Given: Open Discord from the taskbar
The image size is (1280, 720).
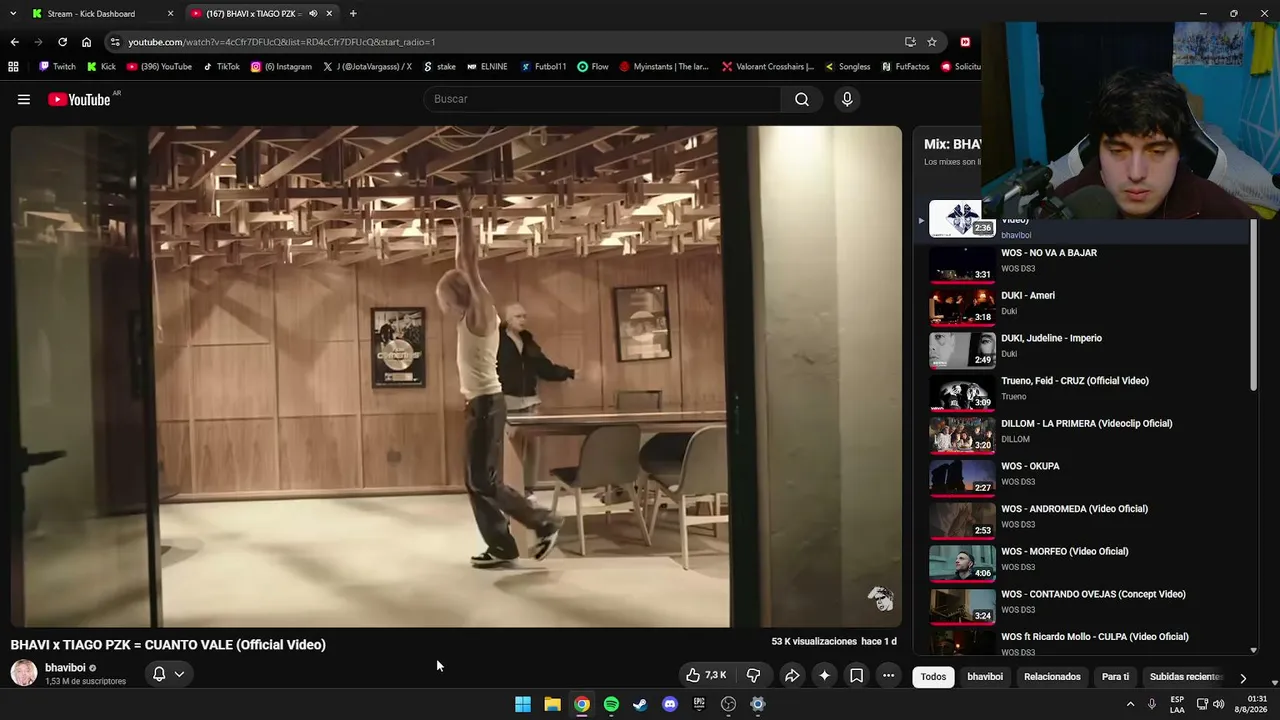Looking at the screenshot, I should coord(670,704).
